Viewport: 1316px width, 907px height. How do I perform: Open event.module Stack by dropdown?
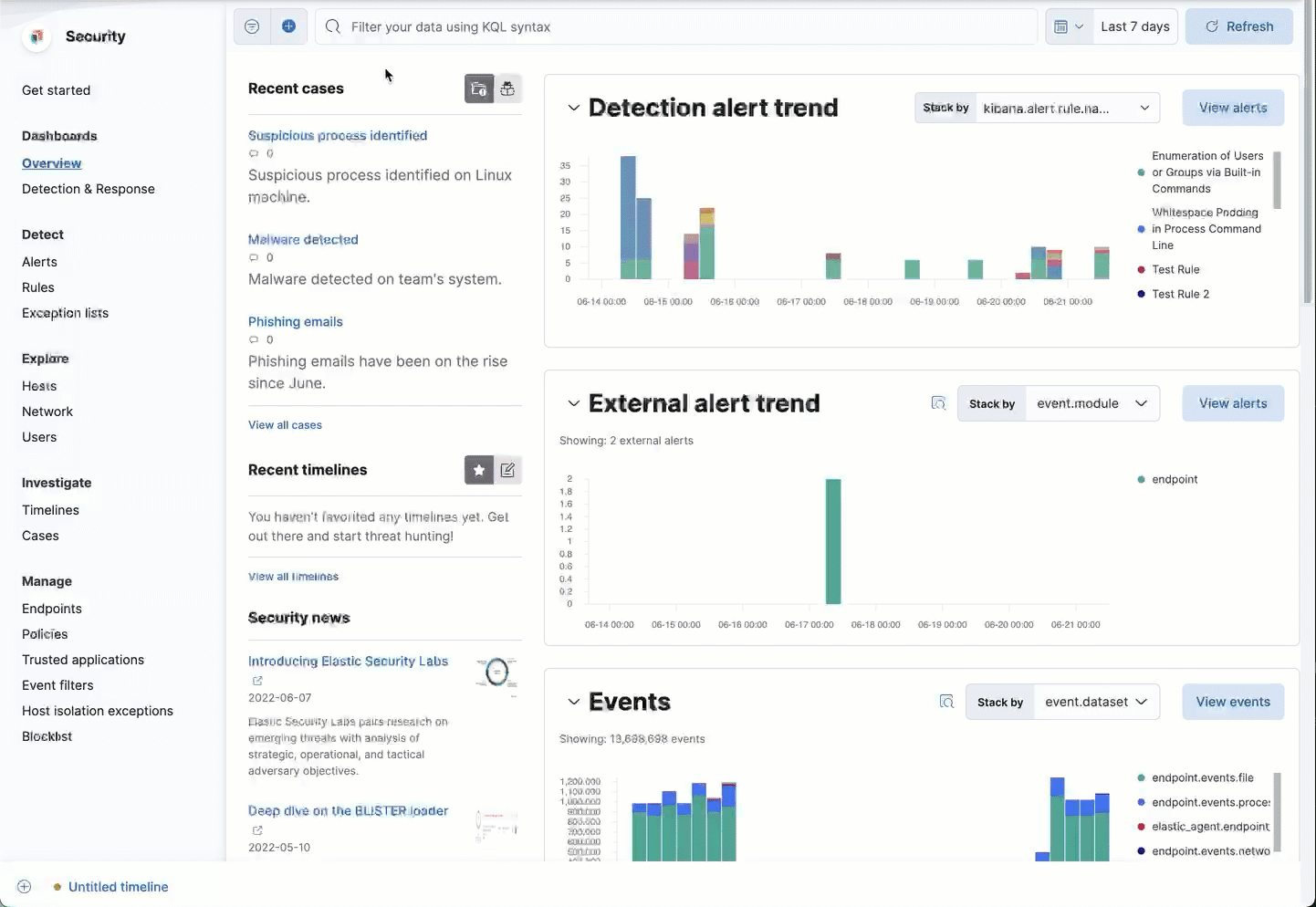pyautogui.click(x=1091, y=403)
